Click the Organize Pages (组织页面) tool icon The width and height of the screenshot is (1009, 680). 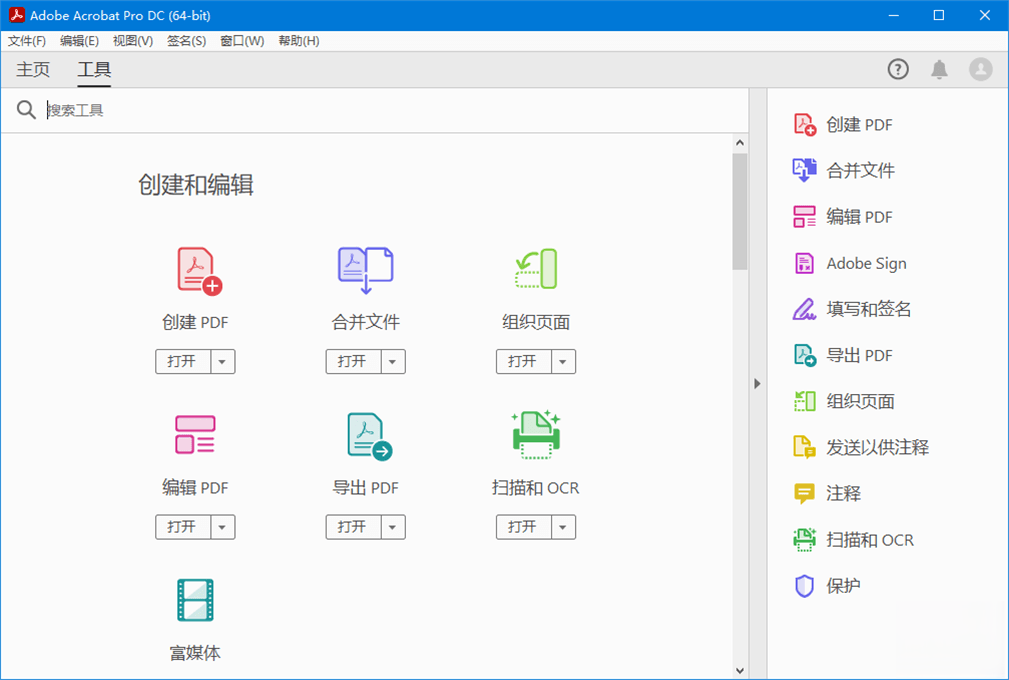point(535,269)
